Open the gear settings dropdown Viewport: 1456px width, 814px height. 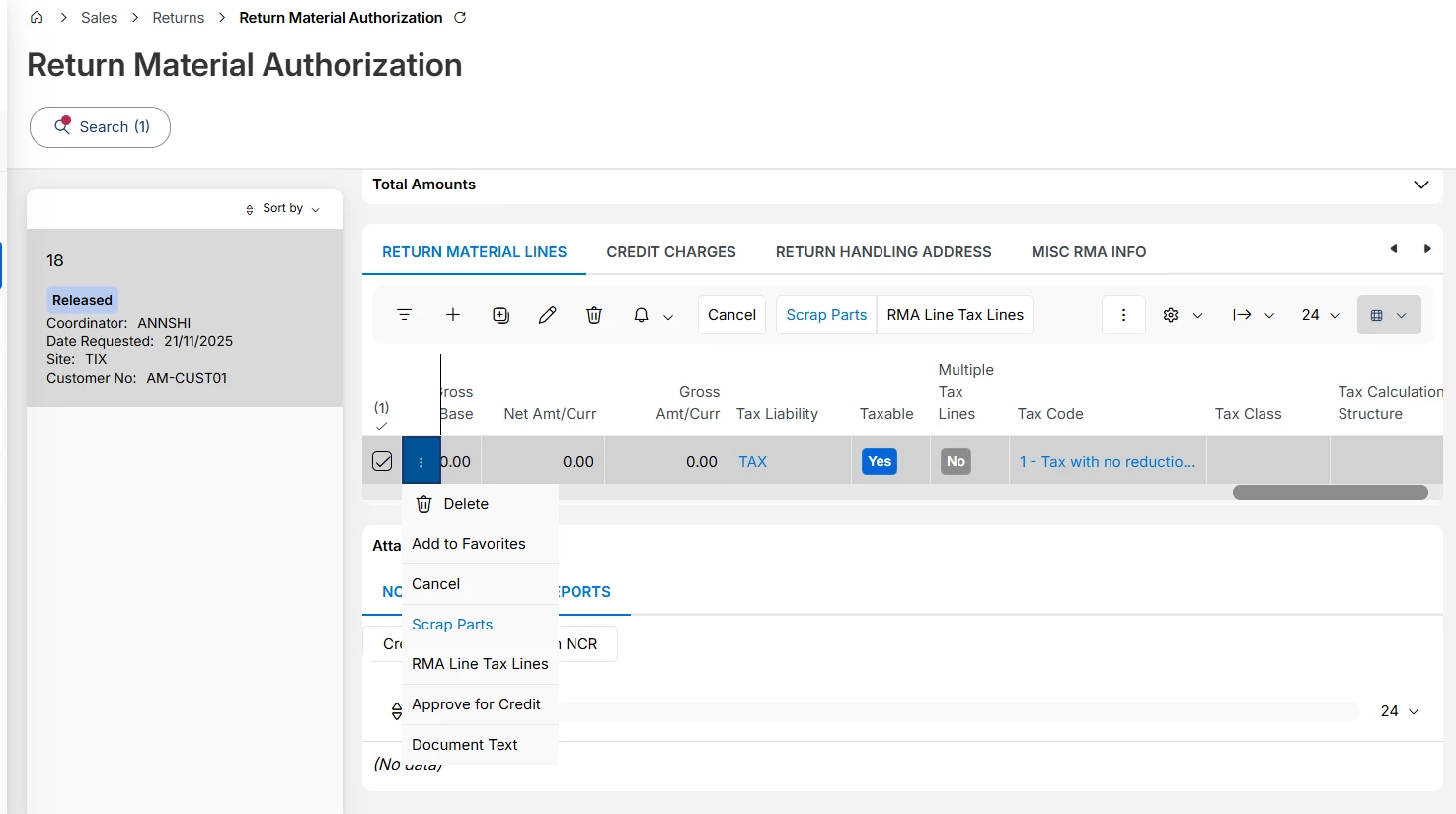1182,315
